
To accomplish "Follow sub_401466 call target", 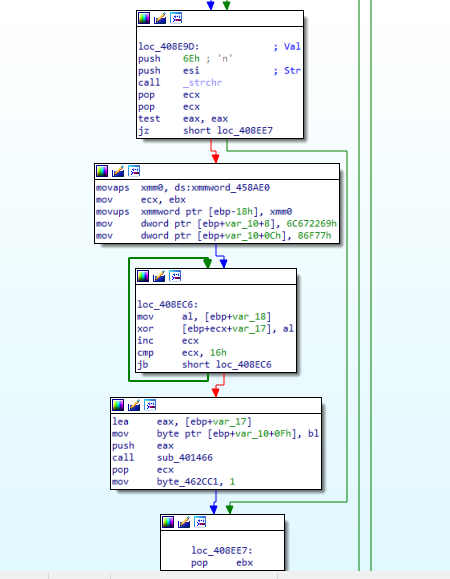I will tap(185, 458).
